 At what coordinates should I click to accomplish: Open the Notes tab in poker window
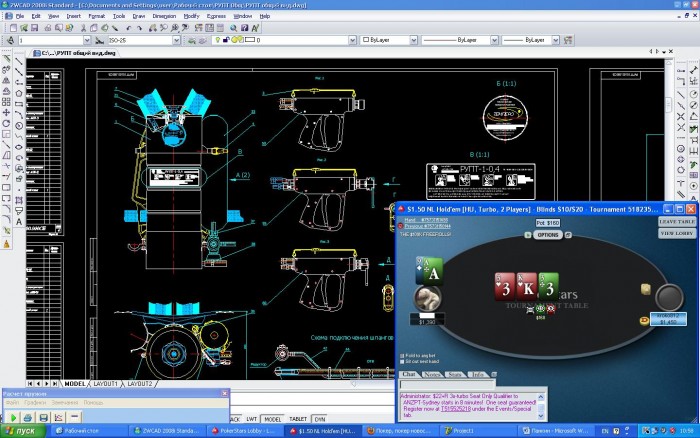pos(432,375)
